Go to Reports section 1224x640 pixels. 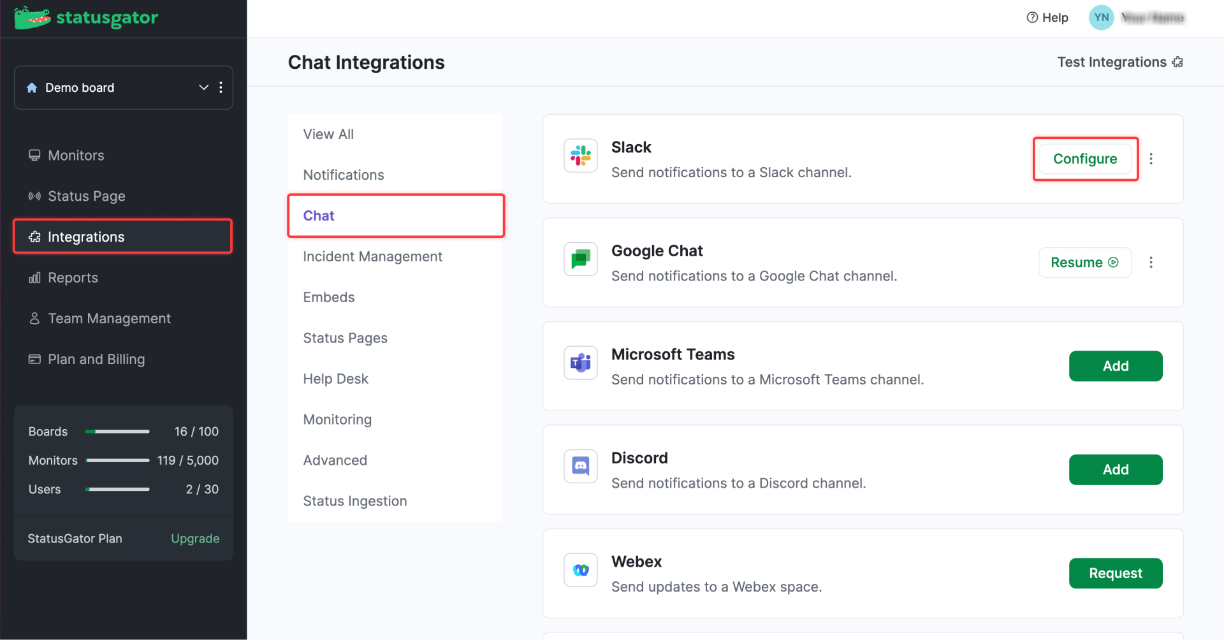tap(73, 278)
